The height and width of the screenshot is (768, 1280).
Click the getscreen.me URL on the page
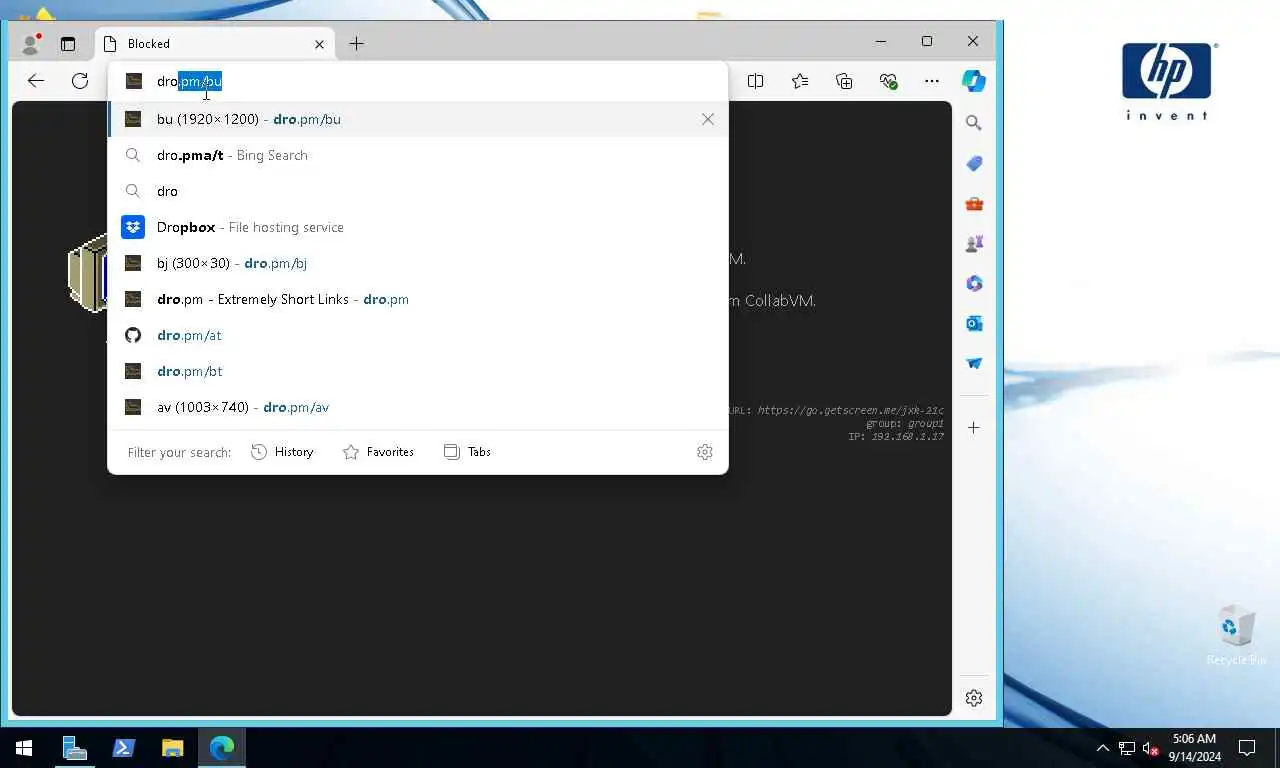pyautogui.click(x=850, y=410)
